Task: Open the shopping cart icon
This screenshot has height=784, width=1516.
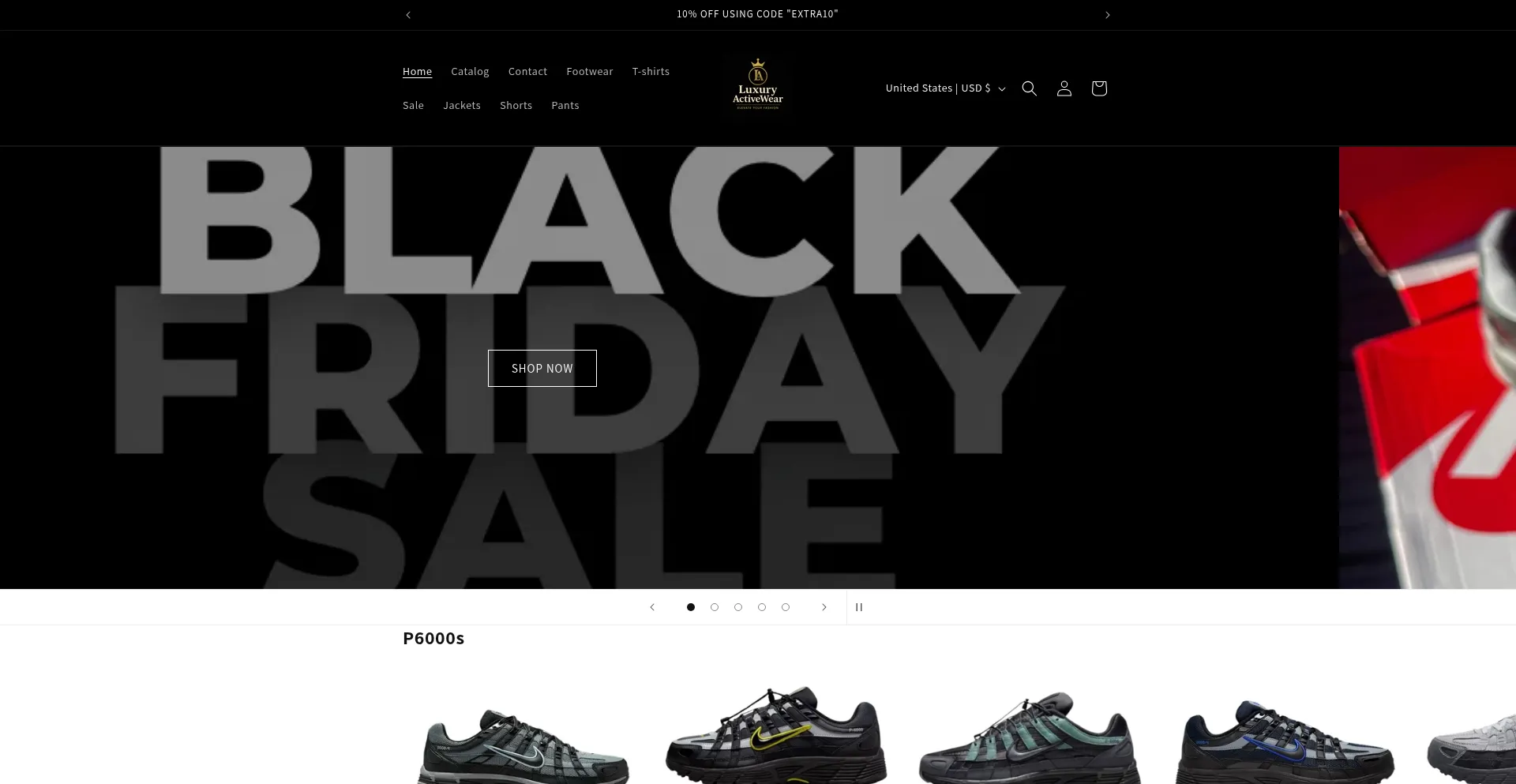Action: pos(1098,88)
